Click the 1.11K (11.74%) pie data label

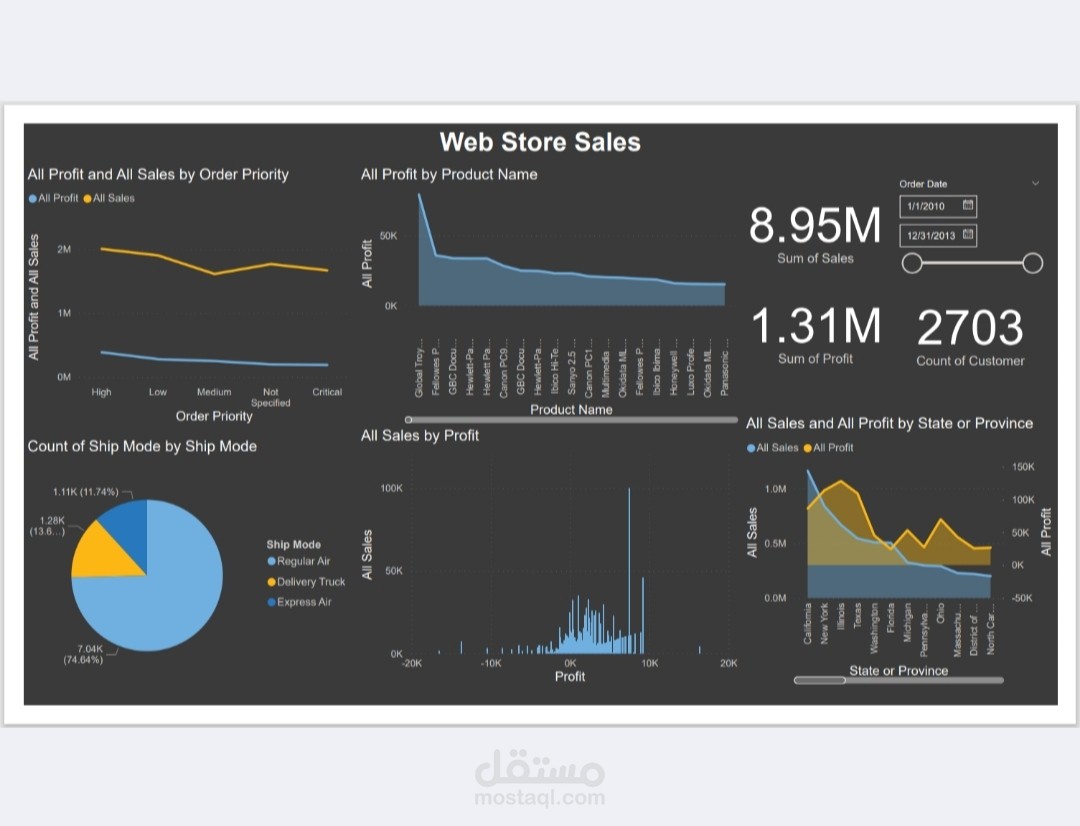[85, 492]
